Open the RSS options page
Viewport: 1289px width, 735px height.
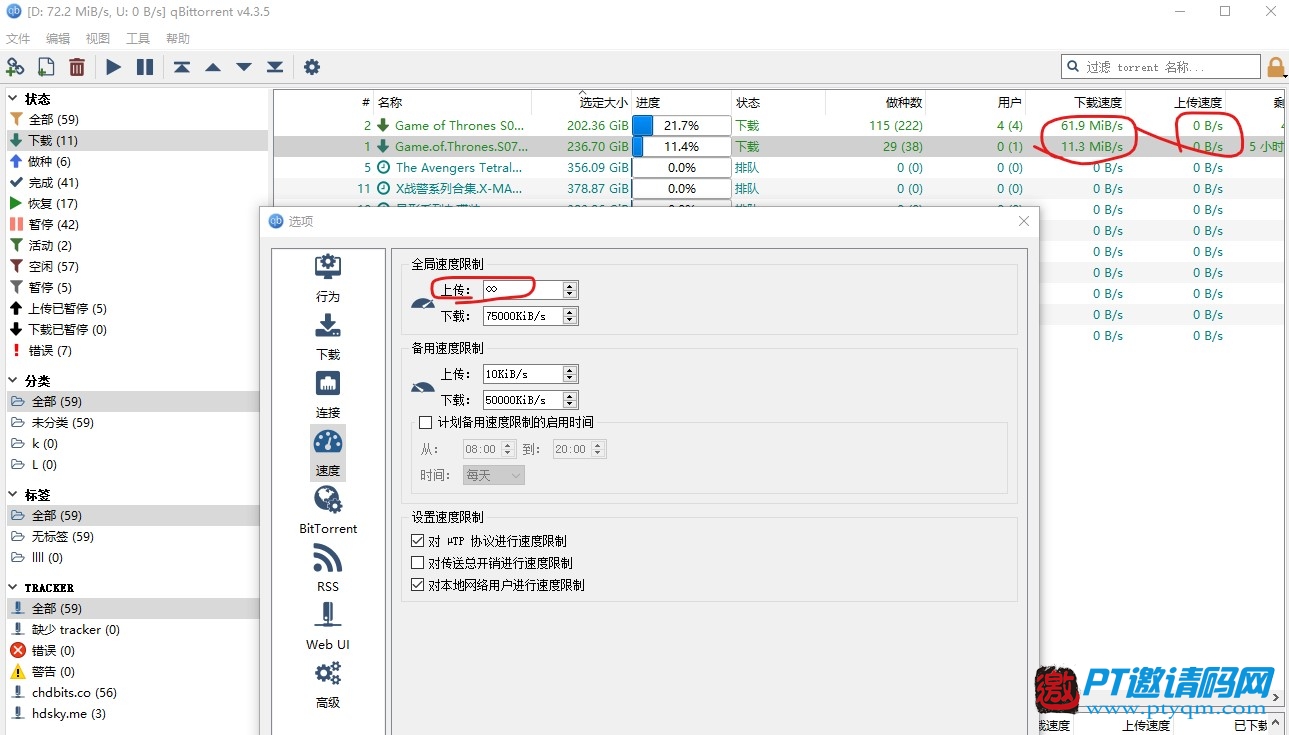click(x=328, y=568)
